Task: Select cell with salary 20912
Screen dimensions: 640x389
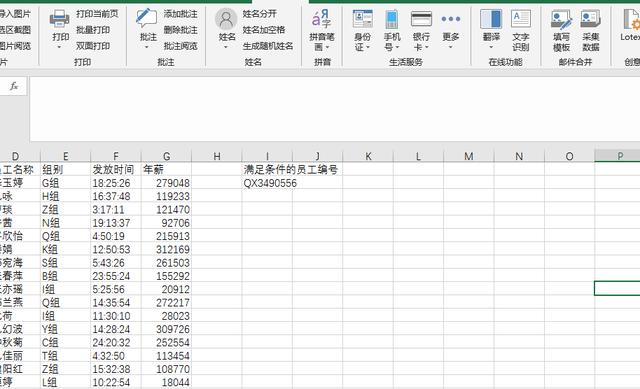Action: point(166,289)
